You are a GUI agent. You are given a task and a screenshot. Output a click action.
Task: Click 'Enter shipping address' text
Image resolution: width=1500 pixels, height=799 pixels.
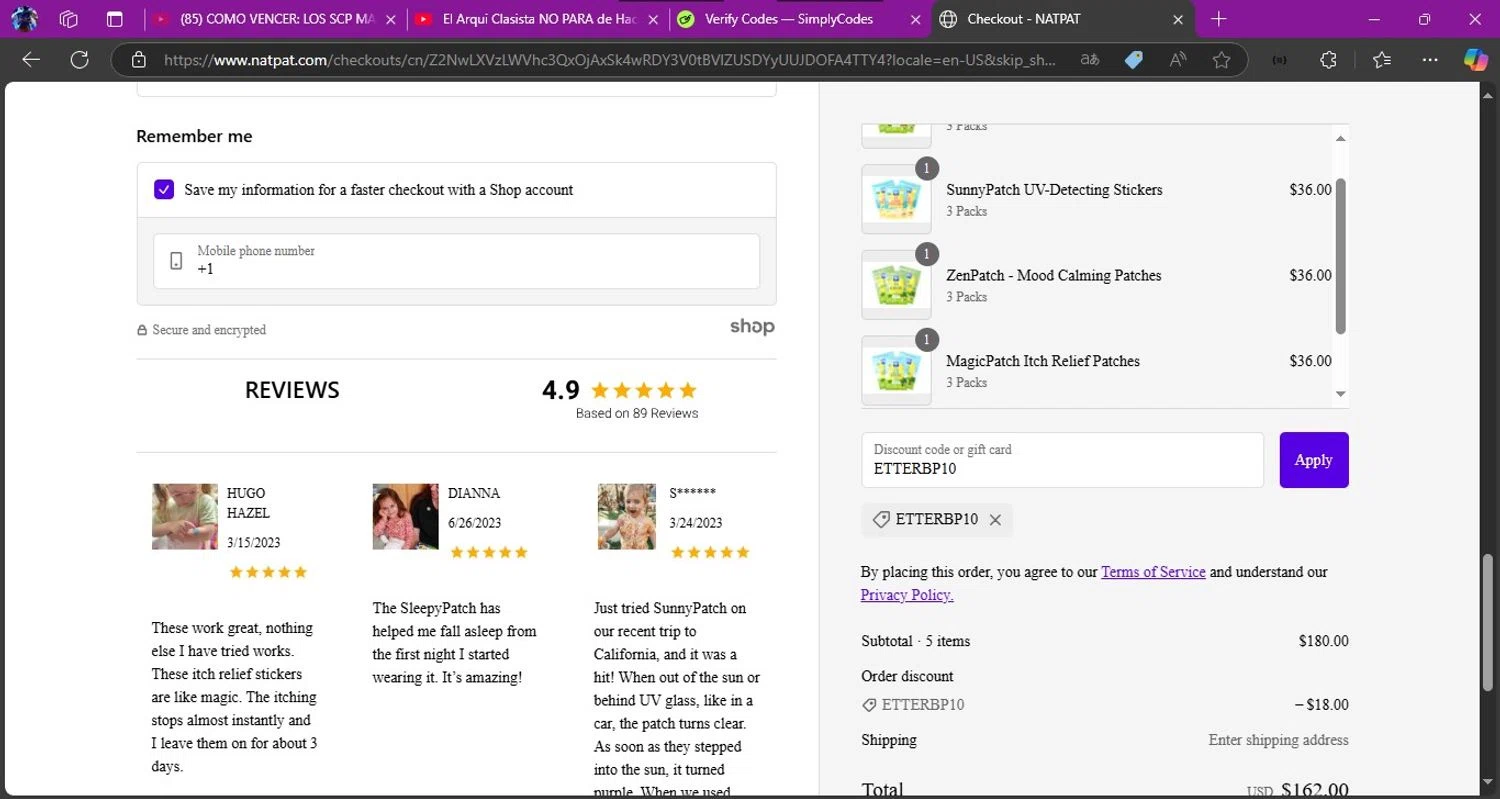tap(1279, 740)
